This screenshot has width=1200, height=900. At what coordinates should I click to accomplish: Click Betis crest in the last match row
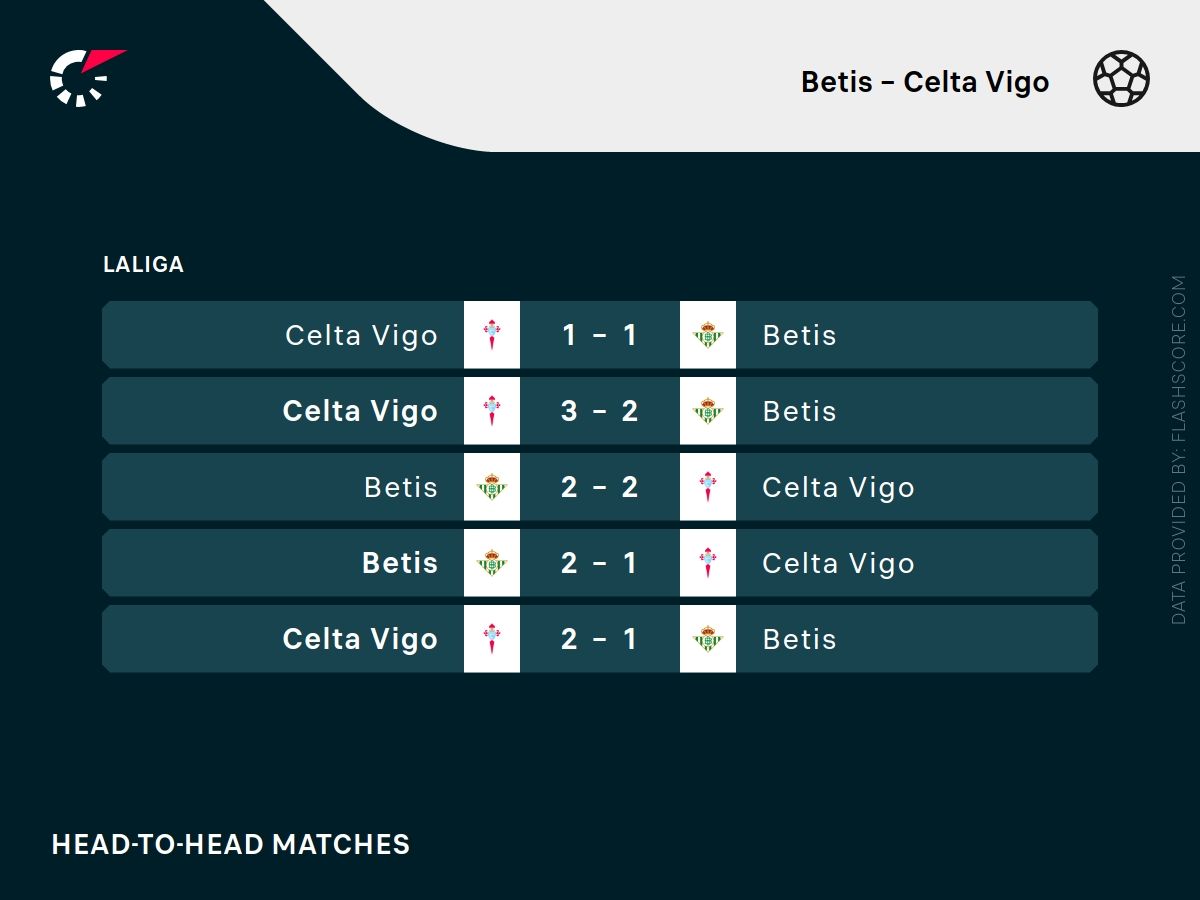[708, 639]
